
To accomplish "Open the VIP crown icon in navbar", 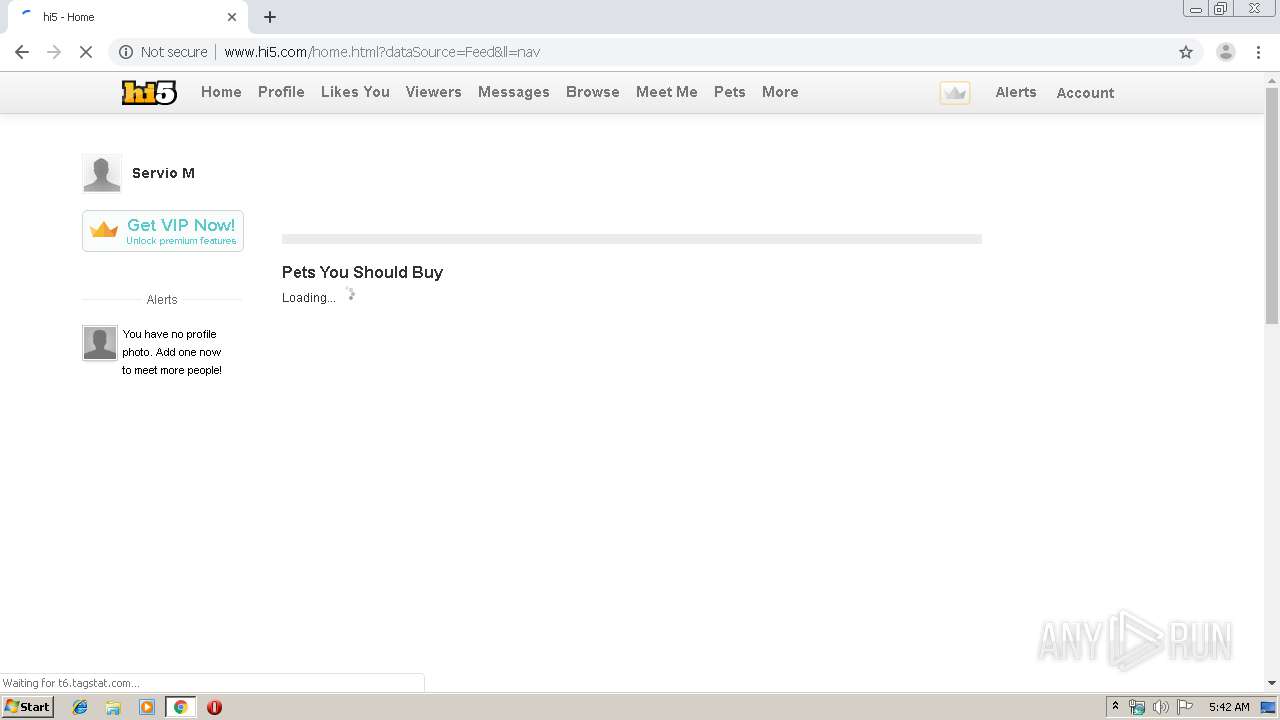I will coord(955,93).
